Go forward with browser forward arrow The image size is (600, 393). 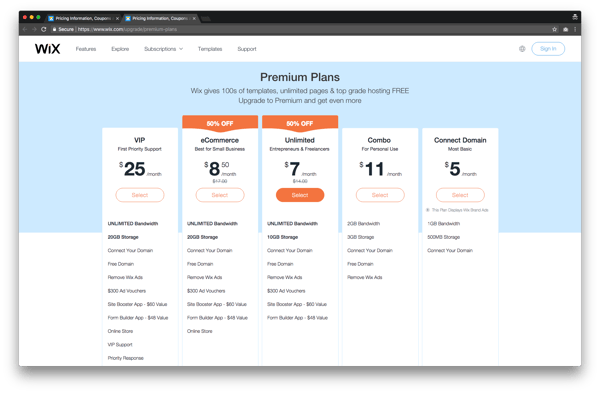34,29
